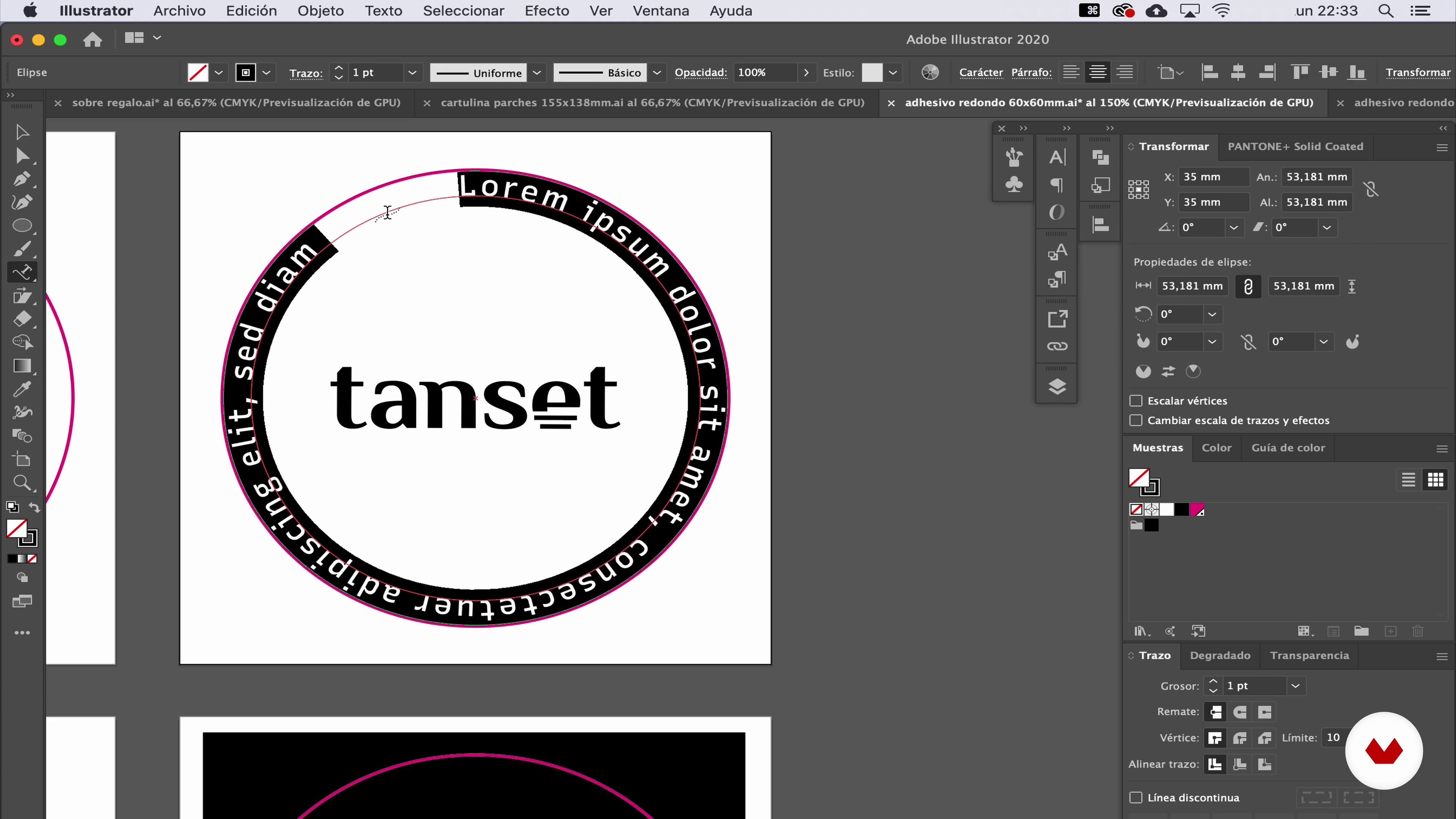Image resolution: width=1456 pixels, height=819 pixels.
Task: Open the edit toolbar three dots
Action: coord(22,632)
